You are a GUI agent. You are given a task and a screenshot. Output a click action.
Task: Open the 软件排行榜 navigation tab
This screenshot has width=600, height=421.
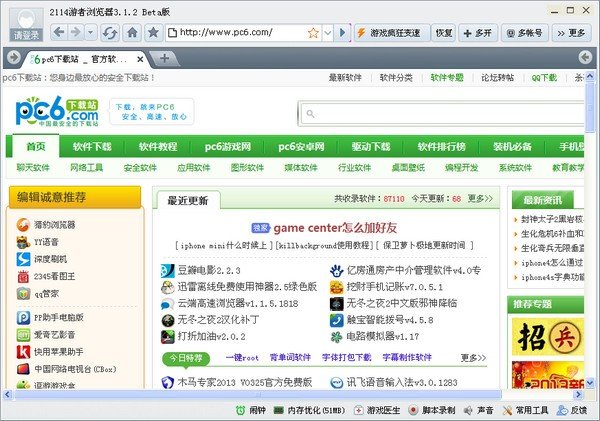pos(442,147)
